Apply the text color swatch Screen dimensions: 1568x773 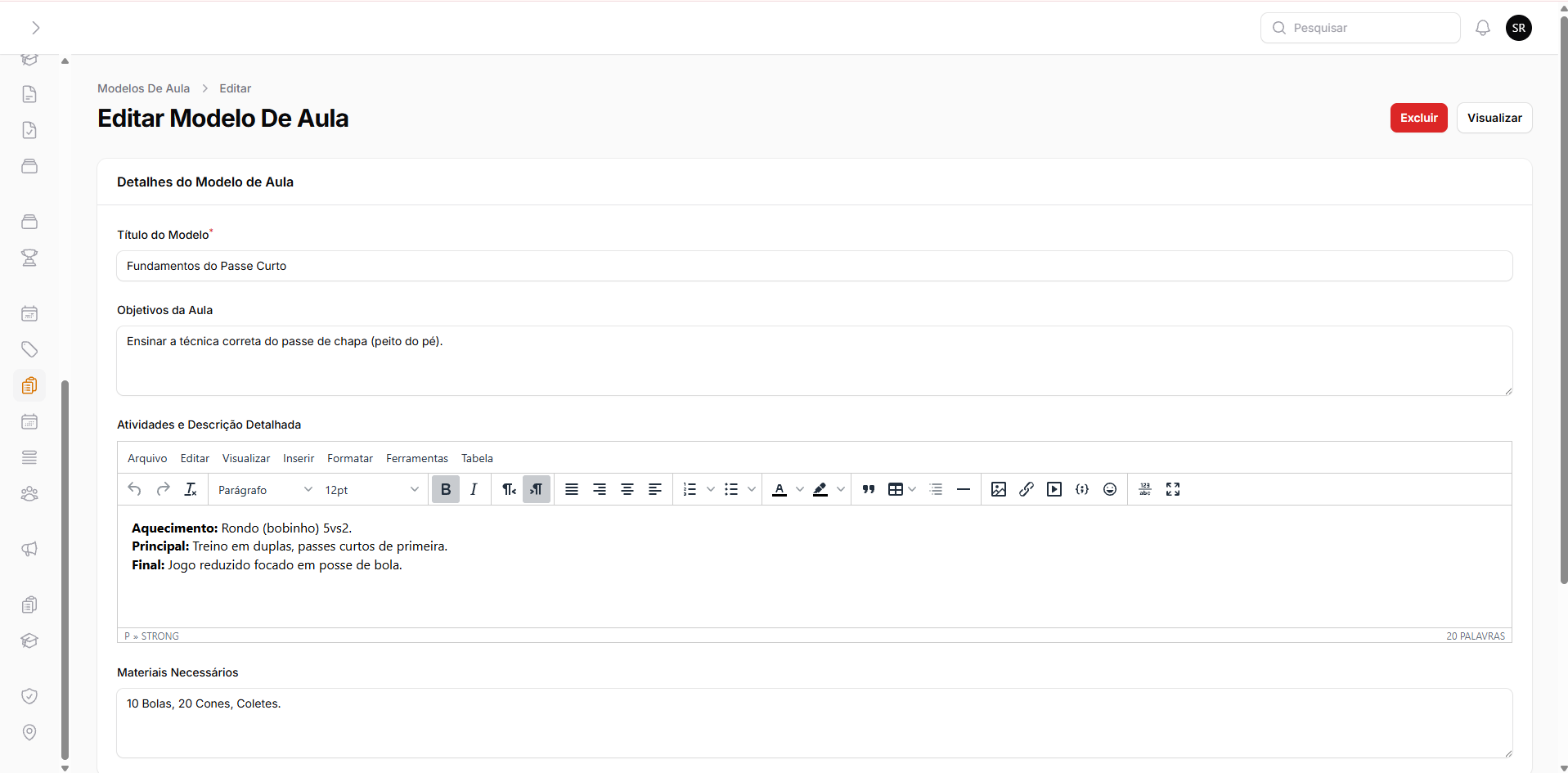(x=780, y=489)
